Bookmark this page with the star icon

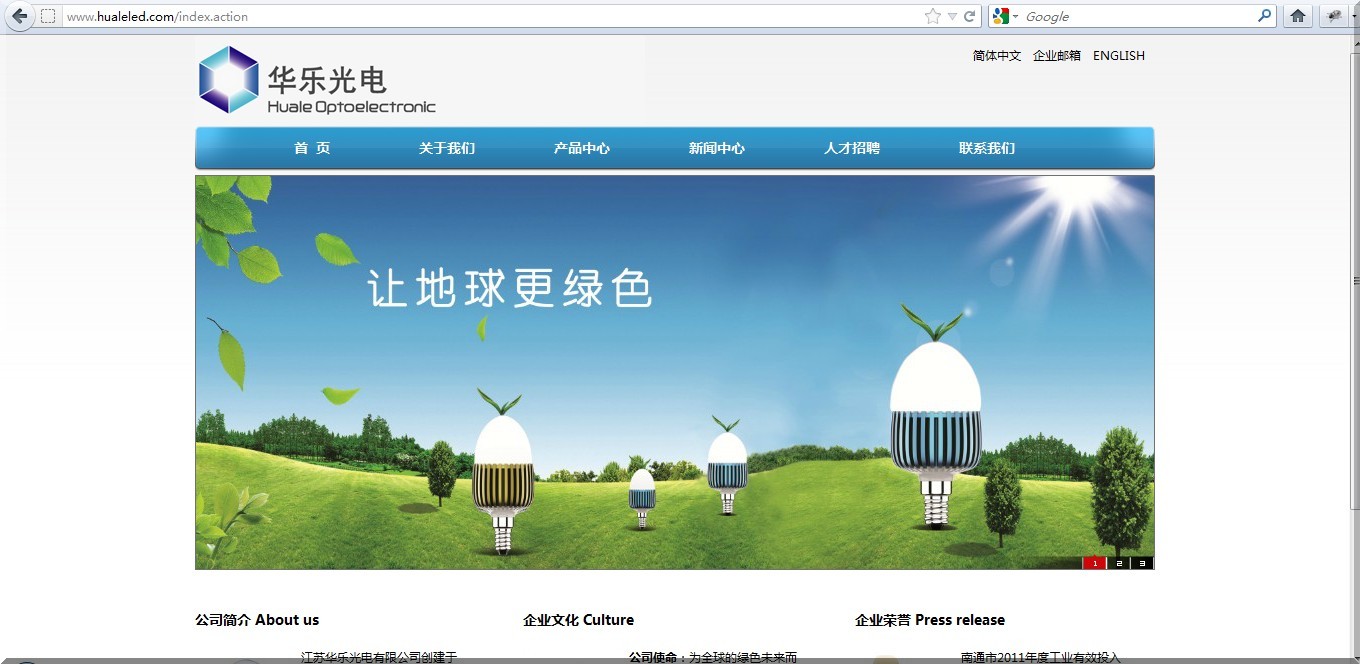(x=930, y=16)
